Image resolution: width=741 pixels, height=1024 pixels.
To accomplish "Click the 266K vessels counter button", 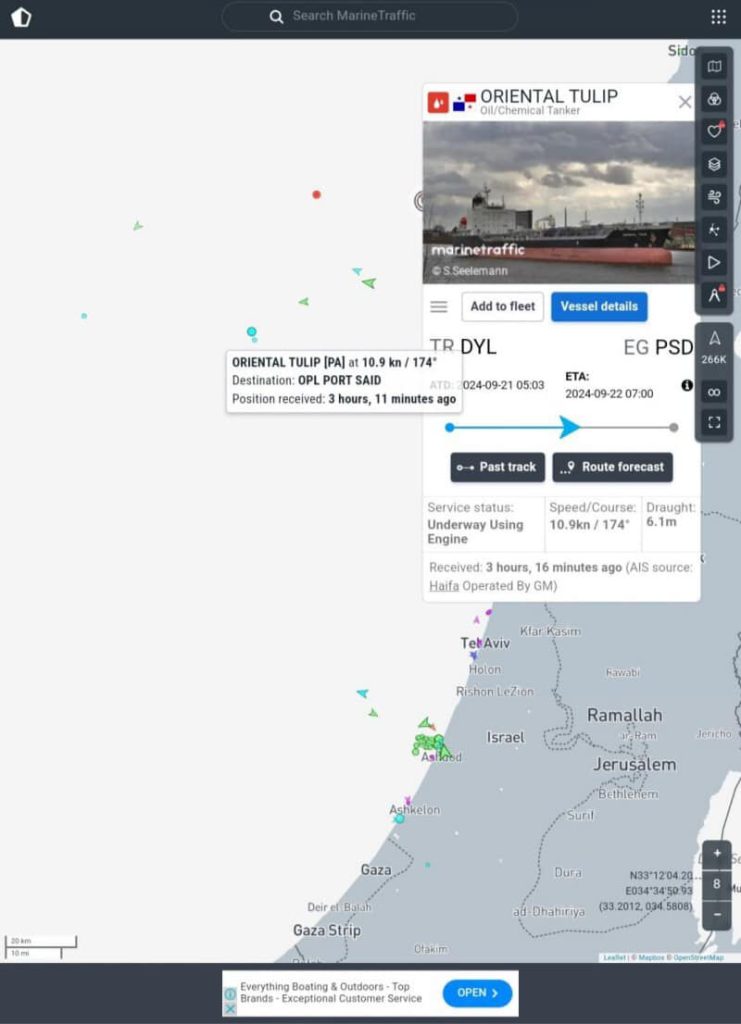I will [714, 347].
